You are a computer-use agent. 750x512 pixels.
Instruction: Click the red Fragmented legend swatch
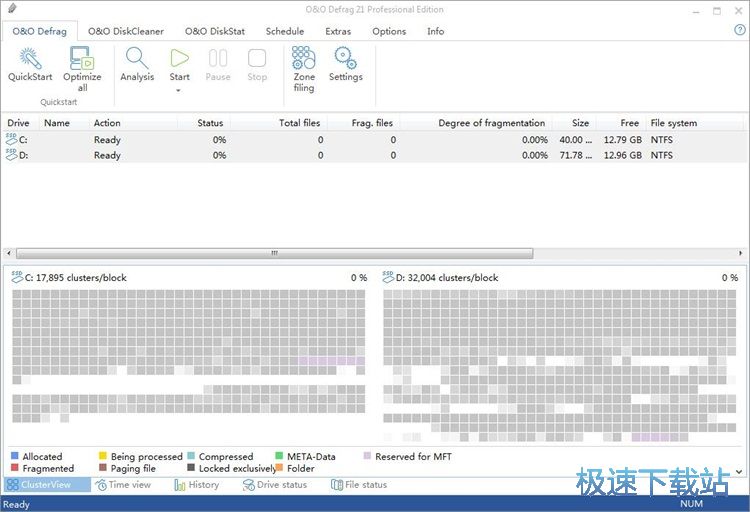point(14,467)
